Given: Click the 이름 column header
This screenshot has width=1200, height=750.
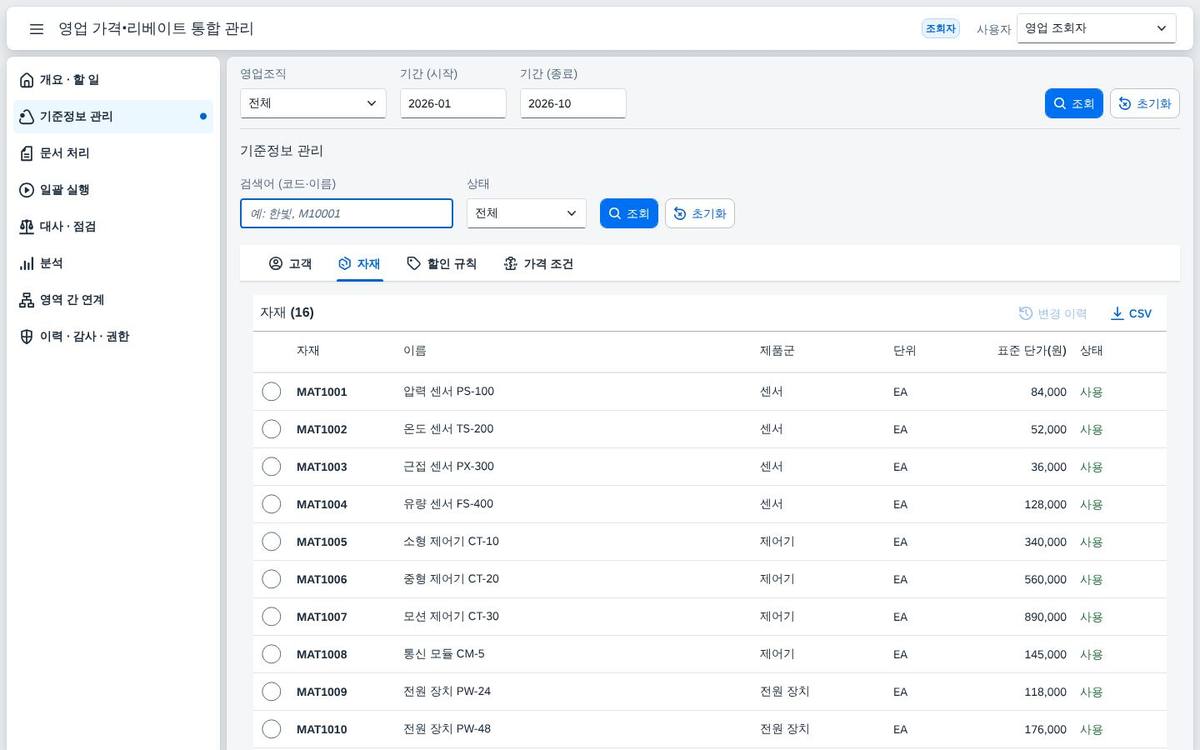Looking at the screenshot, I should 415,351.
